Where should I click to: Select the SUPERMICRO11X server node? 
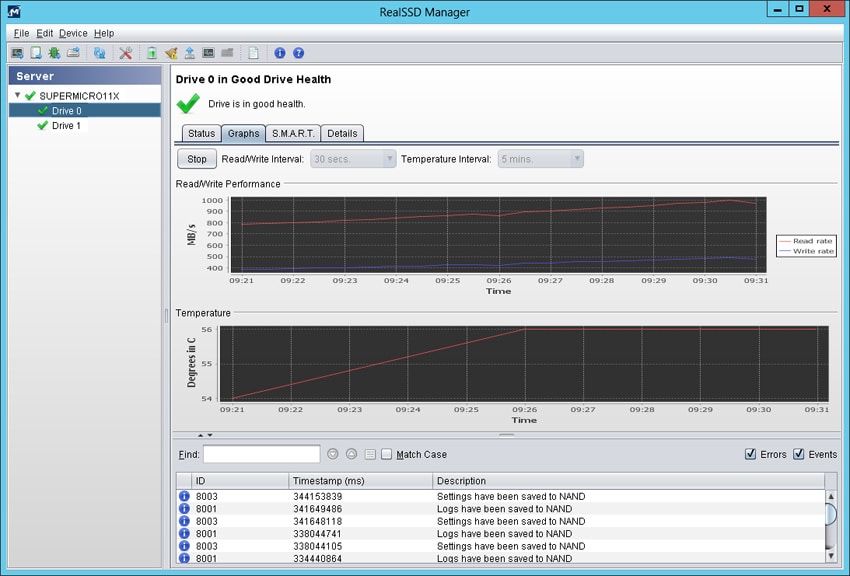(79, 96)
